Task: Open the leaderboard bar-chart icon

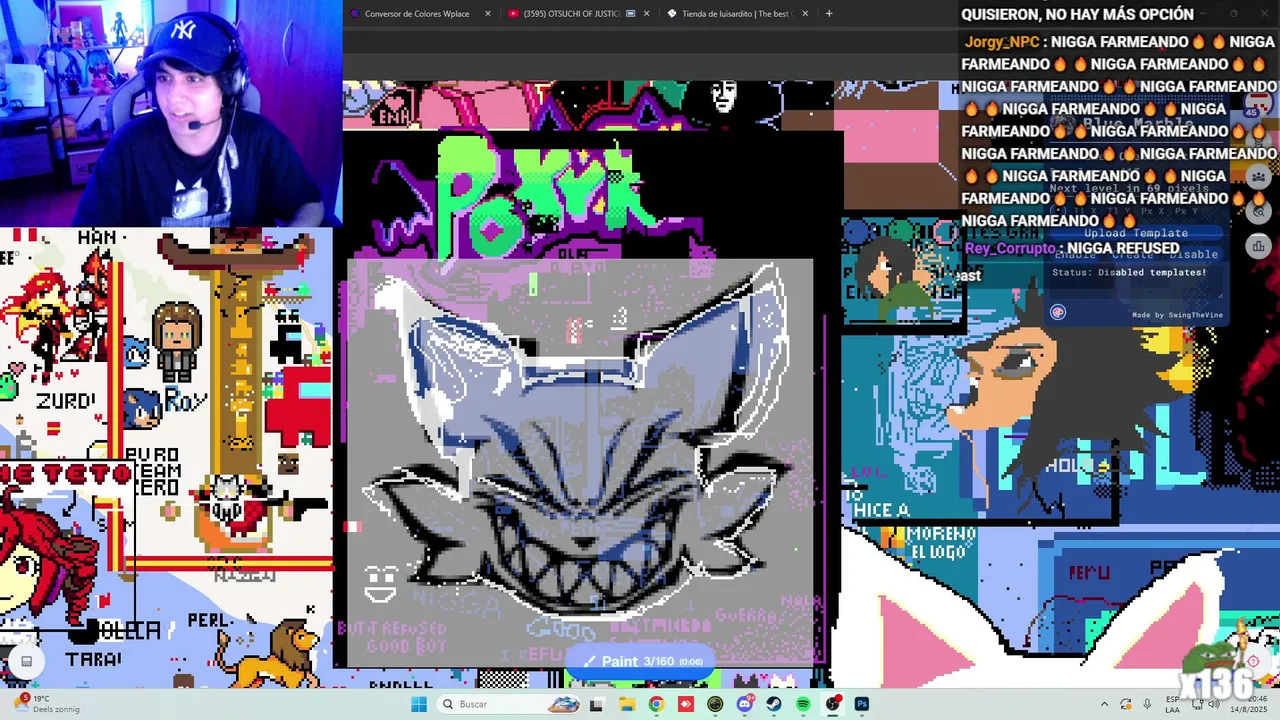Action: pyautogui.click(x=1259, y=246)
